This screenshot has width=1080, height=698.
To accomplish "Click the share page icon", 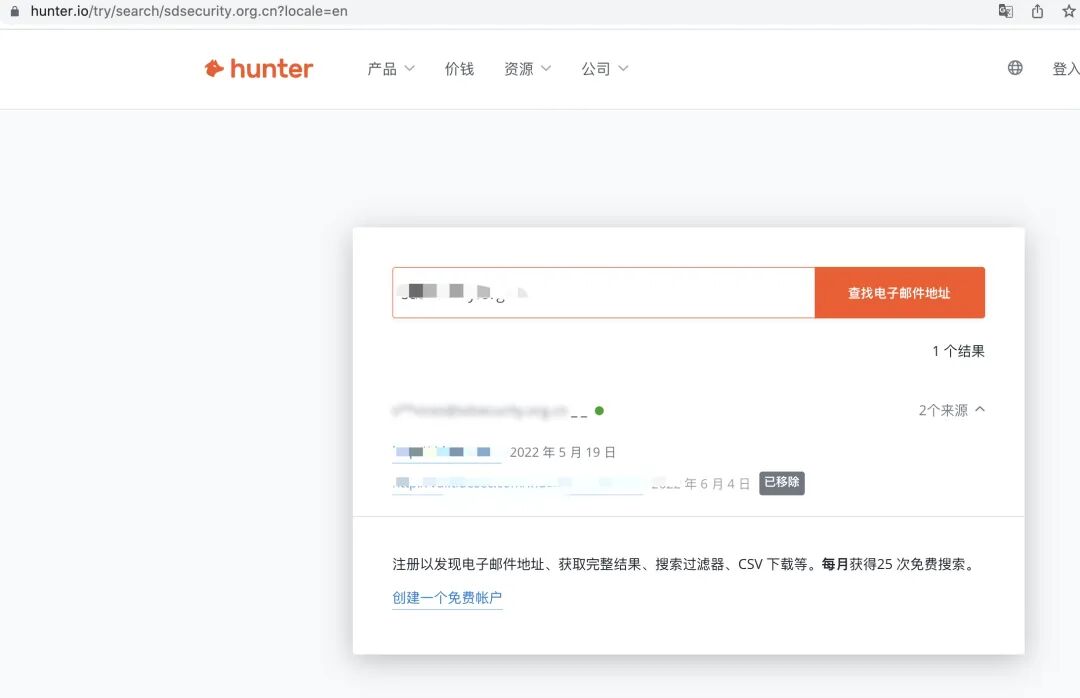I will (1037, 11).
